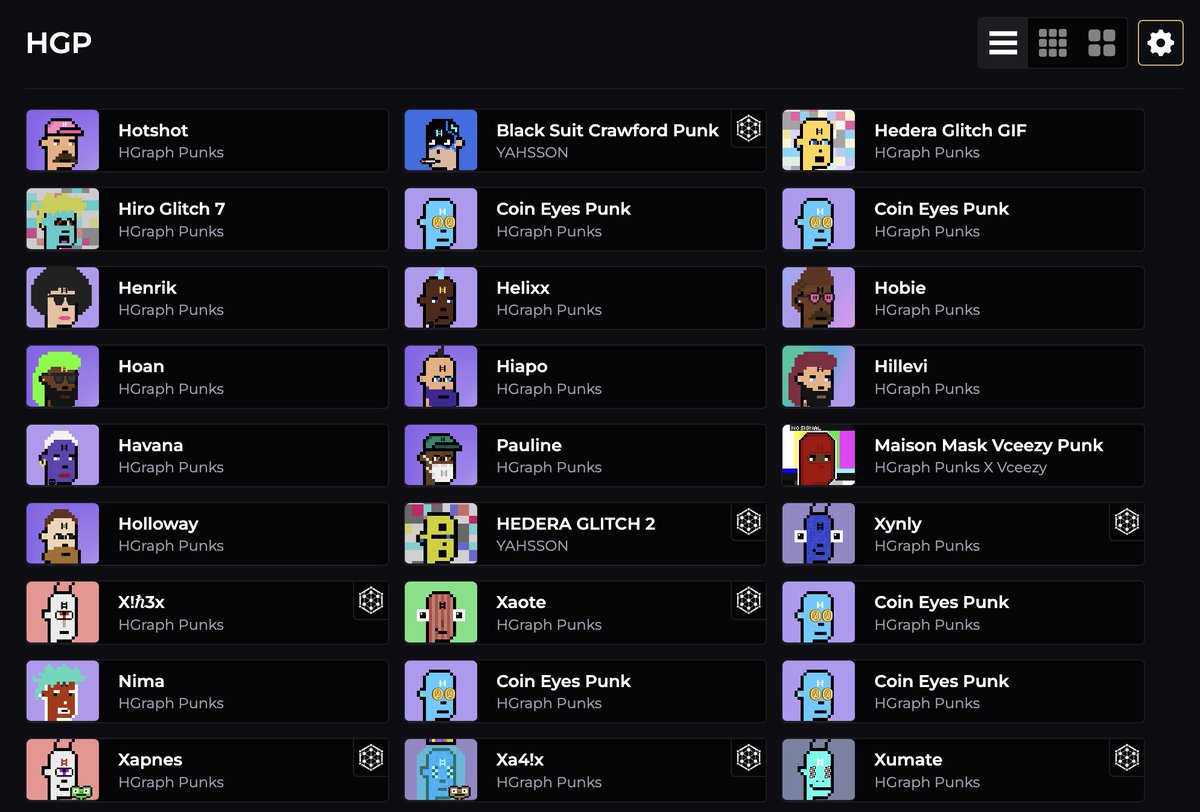Open the Helixx punk thumbnail
The height and width of the screenshot is (812, 1200).
pyautogui.click(x=441, y=298)
